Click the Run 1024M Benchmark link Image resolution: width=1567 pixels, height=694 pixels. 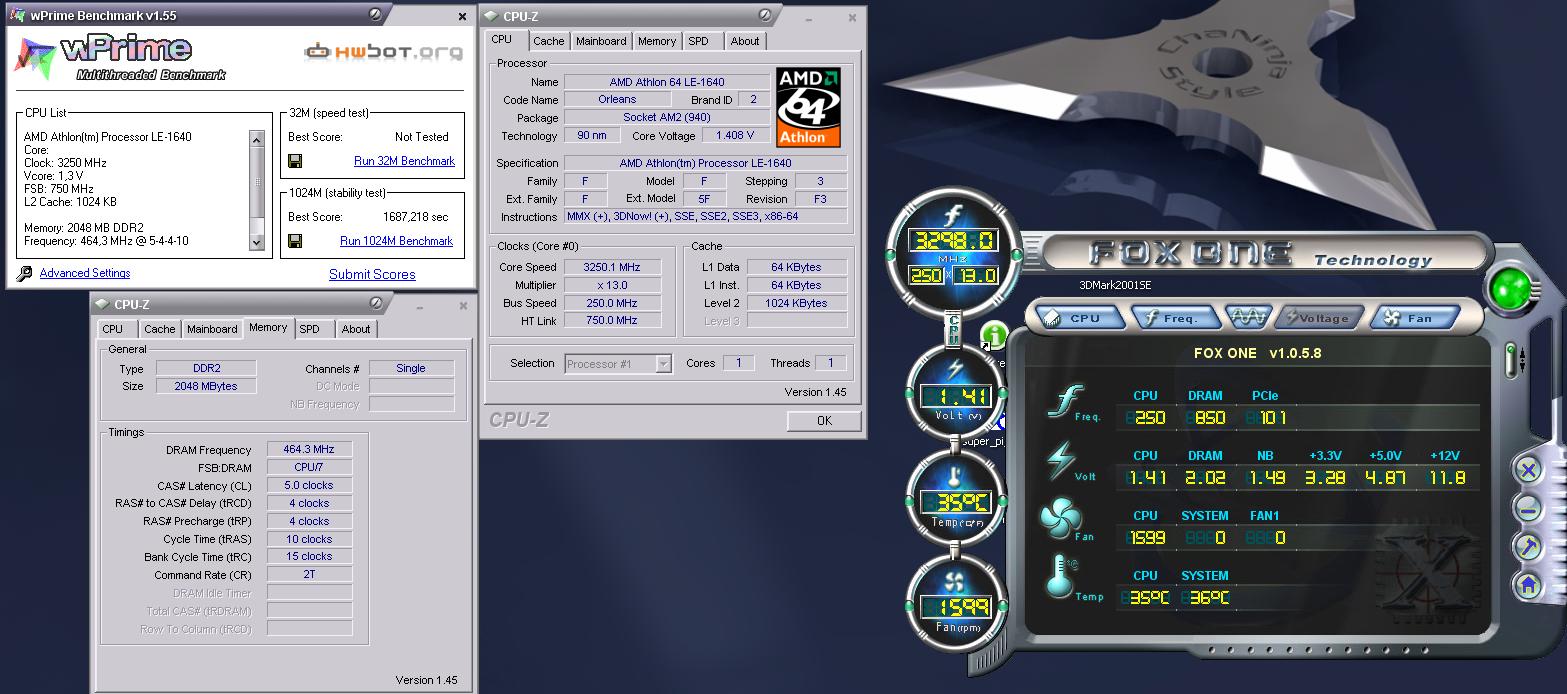pyautogui.click(x=397, y=241)
